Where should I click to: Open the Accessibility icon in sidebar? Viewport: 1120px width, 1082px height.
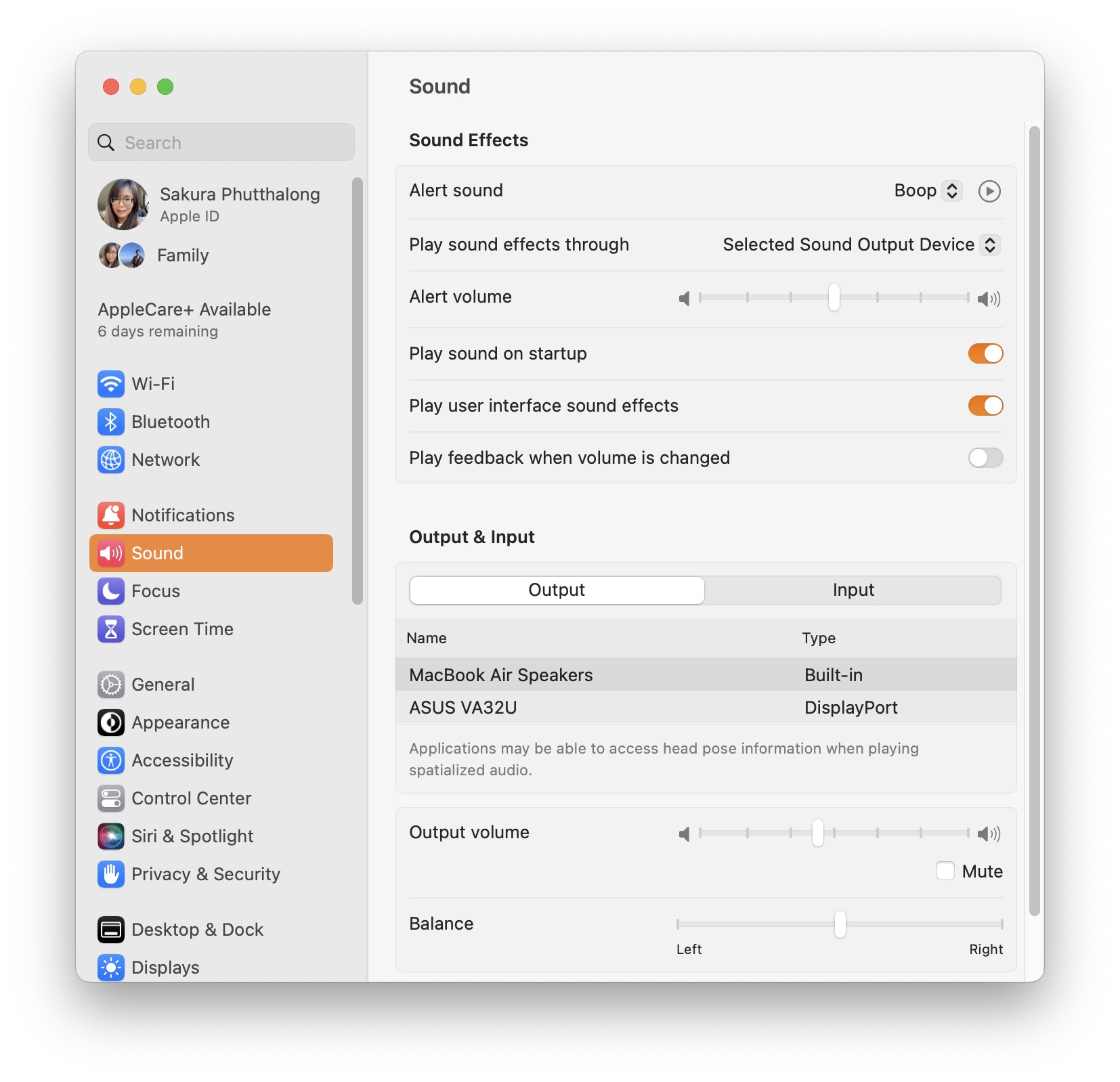[111, 760]
